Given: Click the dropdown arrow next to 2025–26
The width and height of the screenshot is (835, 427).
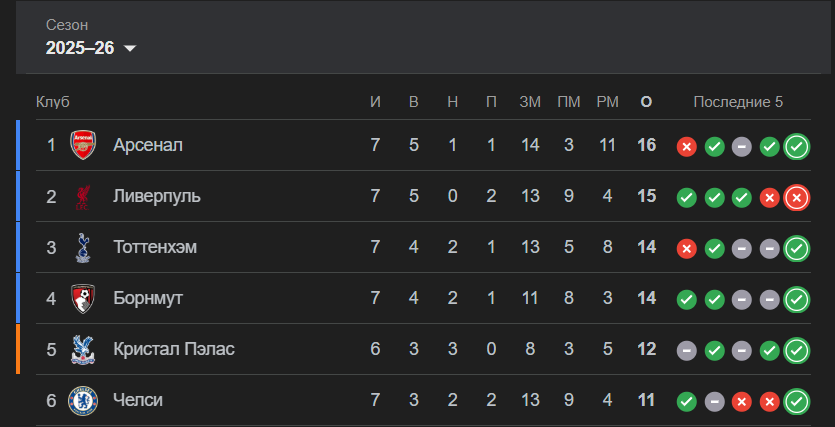Looking at the screenshot, I should [130, 48].
